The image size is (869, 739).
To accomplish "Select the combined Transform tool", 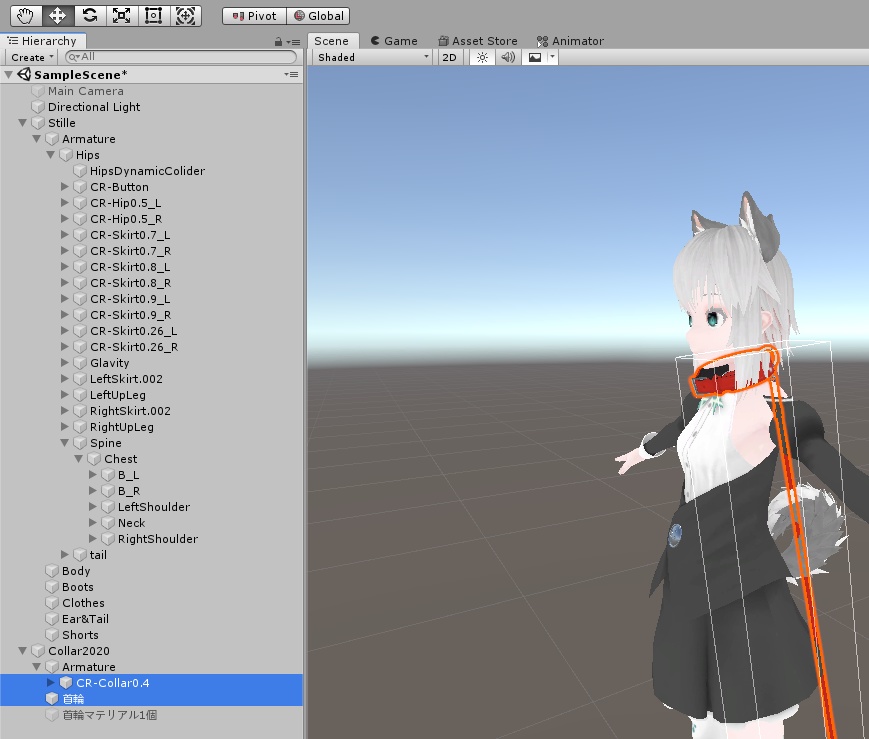I will point(186,16).
